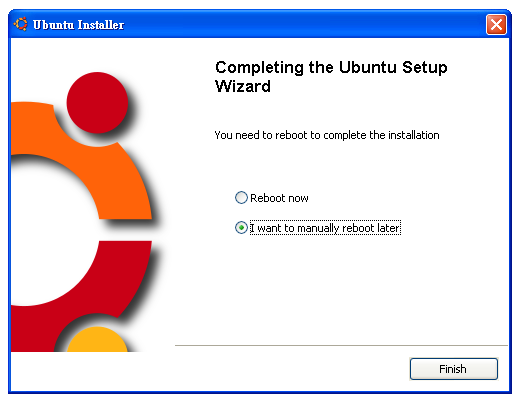Click the yellow circle in Ubuntu artwork

97,340
